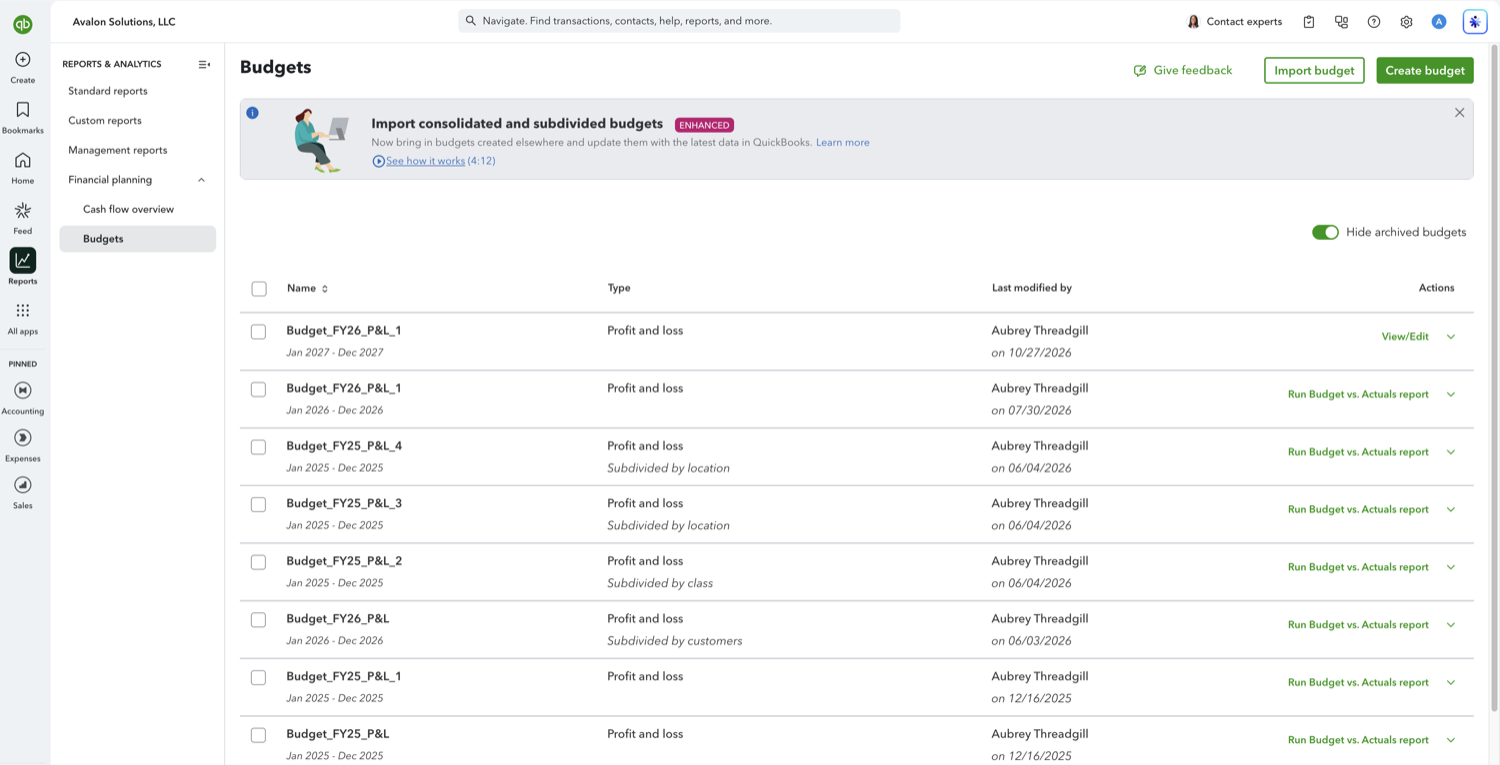The height and width of the screenshot is (765, 1500).
Task: Check the select-all budgets checkbox in header
Action: click(x=259, y=289)
